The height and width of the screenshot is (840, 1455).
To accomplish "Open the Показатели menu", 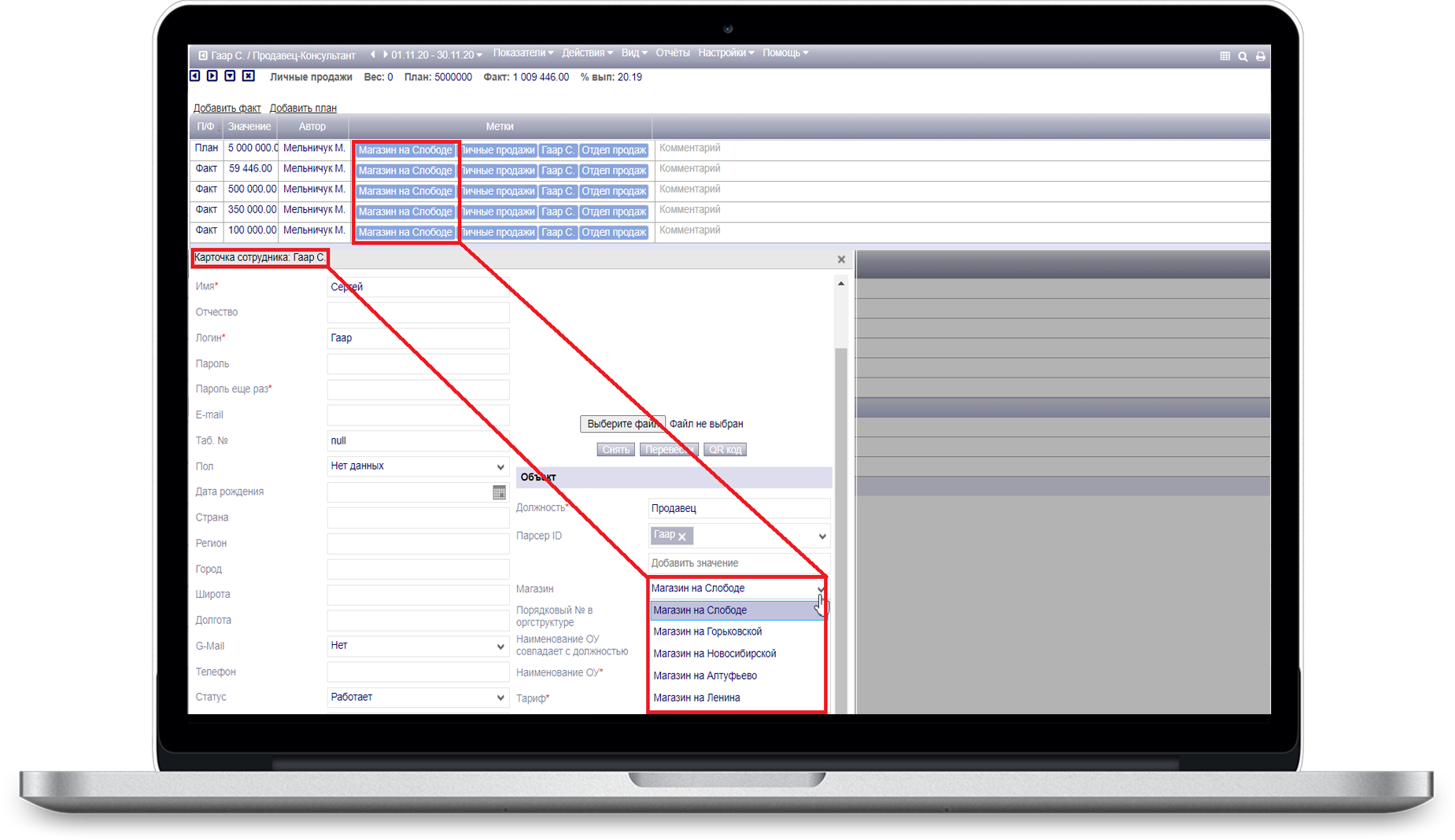I will [x=523, y=53].
